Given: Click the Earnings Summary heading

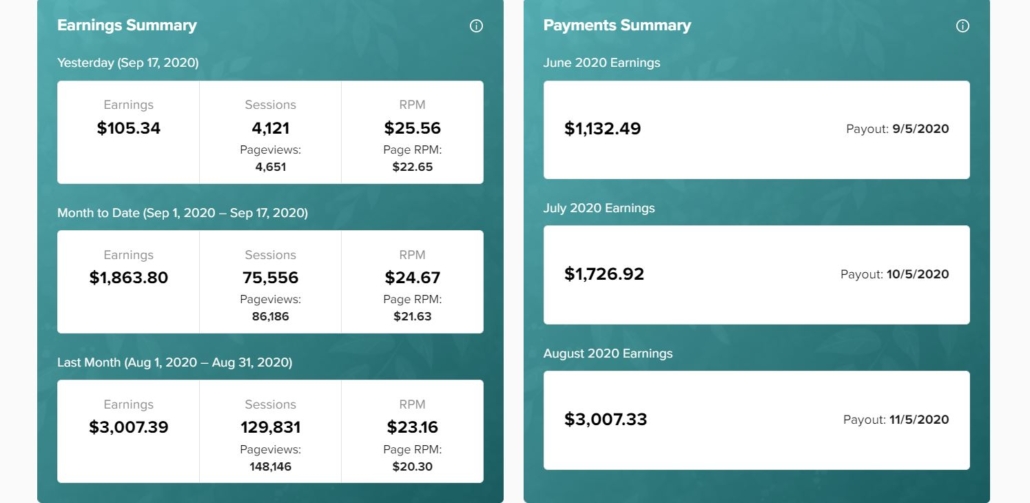Looking at the screenshot, I should click(x=127, y=26).
